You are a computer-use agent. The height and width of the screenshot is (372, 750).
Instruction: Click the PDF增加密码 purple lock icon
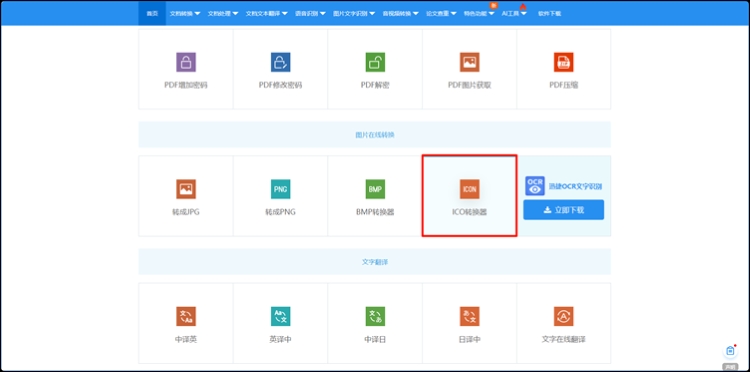[x=186, y=62]
